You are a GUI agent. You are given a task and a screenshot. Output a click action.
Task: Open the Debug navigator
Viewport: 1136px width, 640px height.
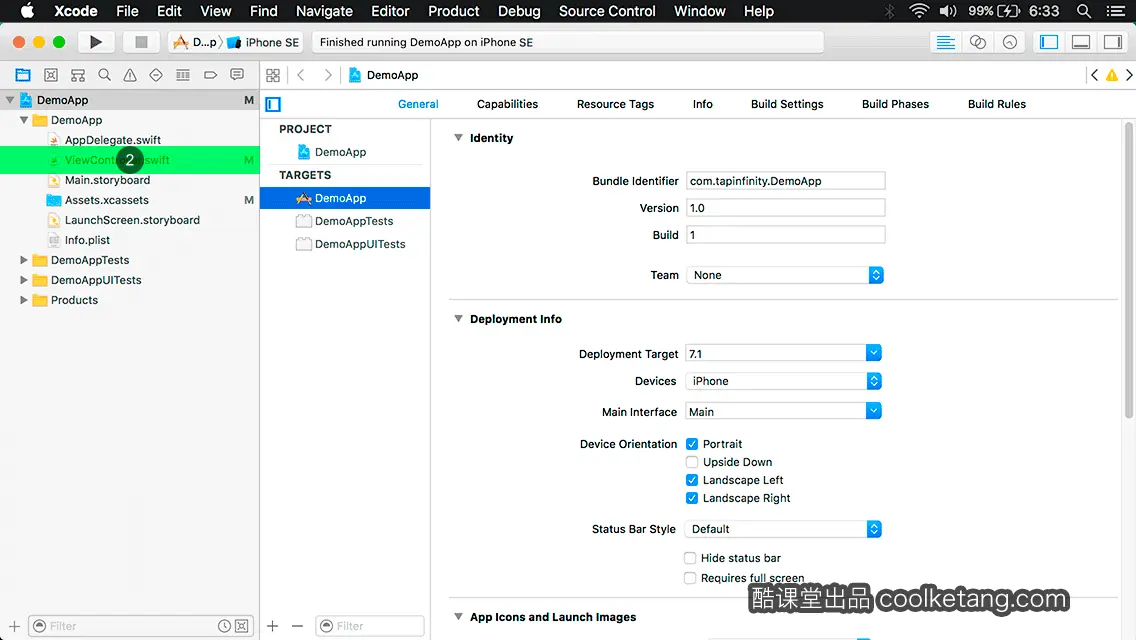coord(183,75)
